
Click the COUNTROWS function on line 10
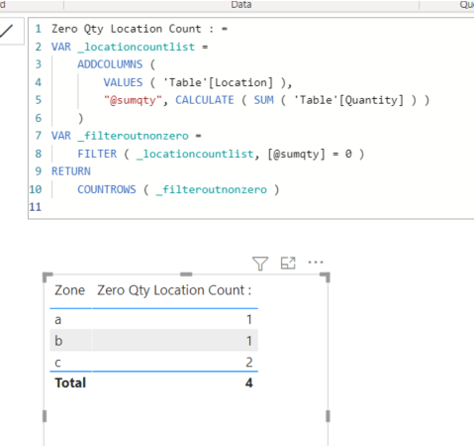107,189
